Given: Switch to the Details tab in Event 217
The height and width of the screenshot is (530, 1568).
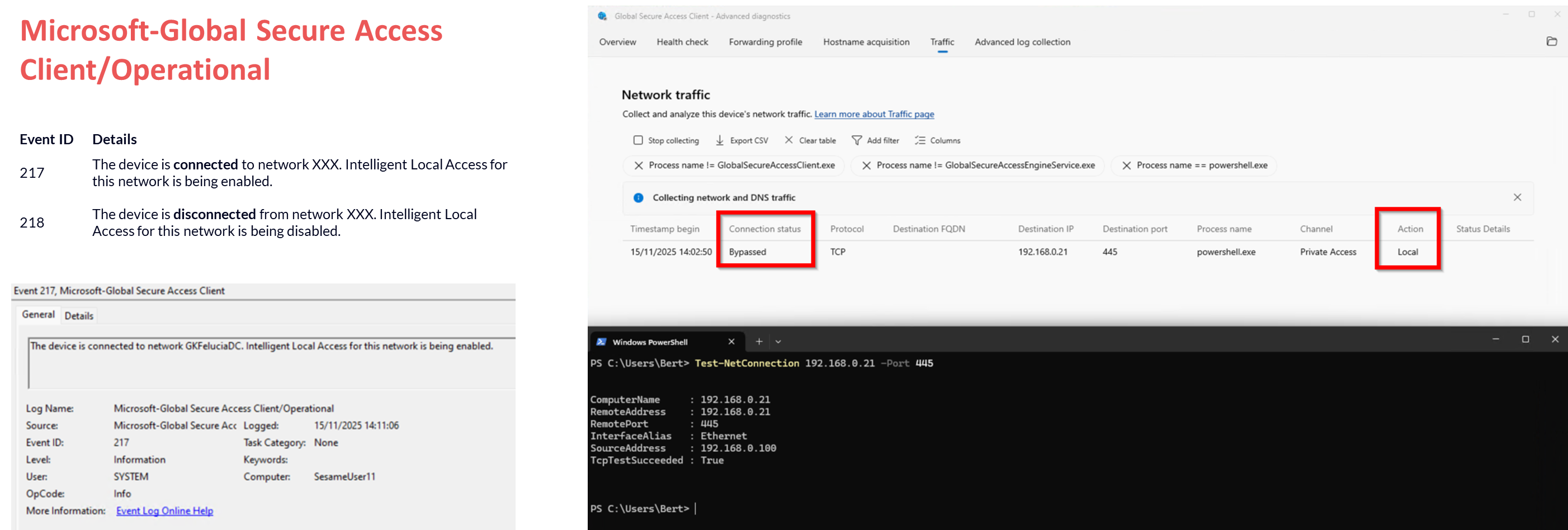Looking at the screenshot, I should click(79, 316).
